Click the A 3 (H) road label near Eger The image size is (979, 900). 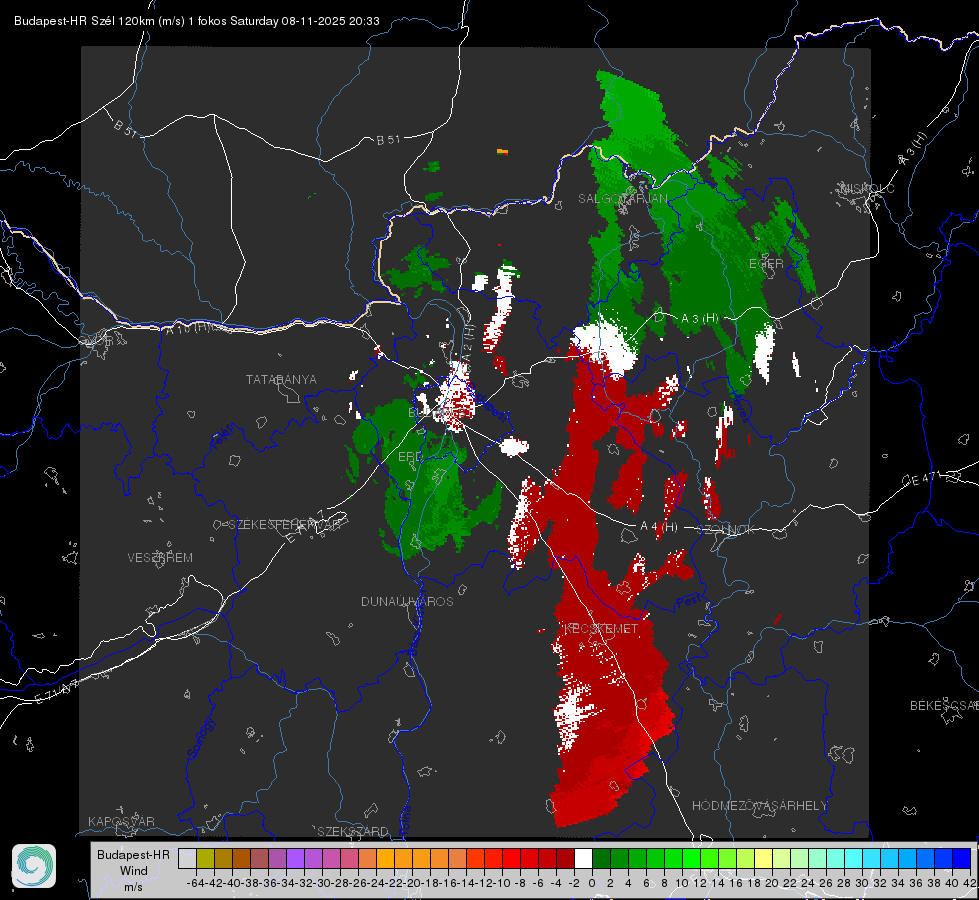[x=699, y=319]
